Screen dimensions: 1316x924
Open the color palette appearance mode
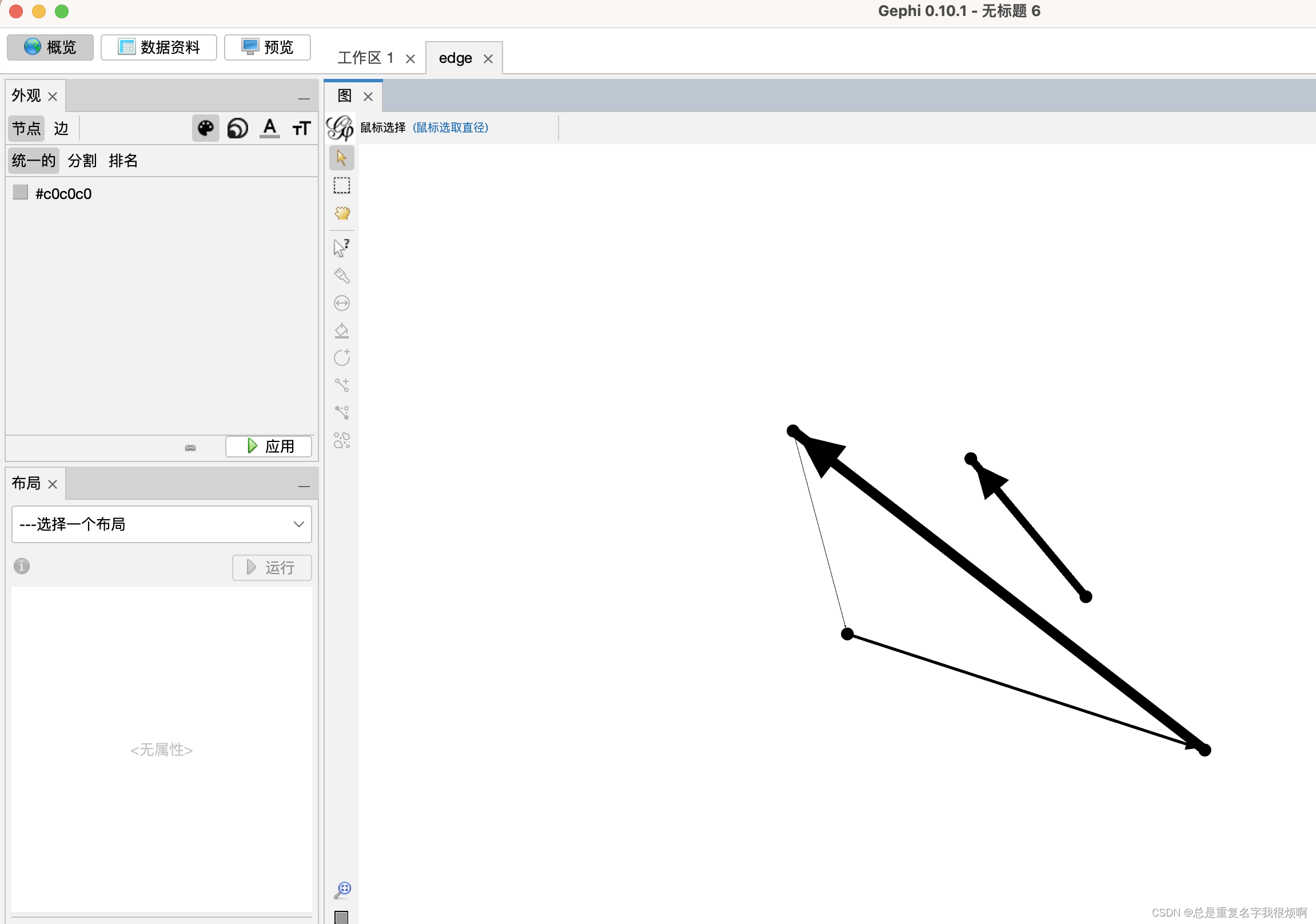click(205, 128)
